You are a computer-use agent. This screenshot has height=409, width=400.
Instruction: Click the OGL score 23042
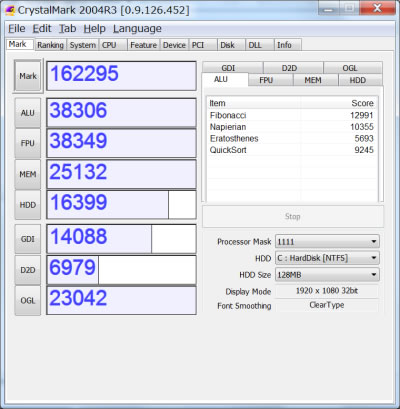tap(121, 300)
